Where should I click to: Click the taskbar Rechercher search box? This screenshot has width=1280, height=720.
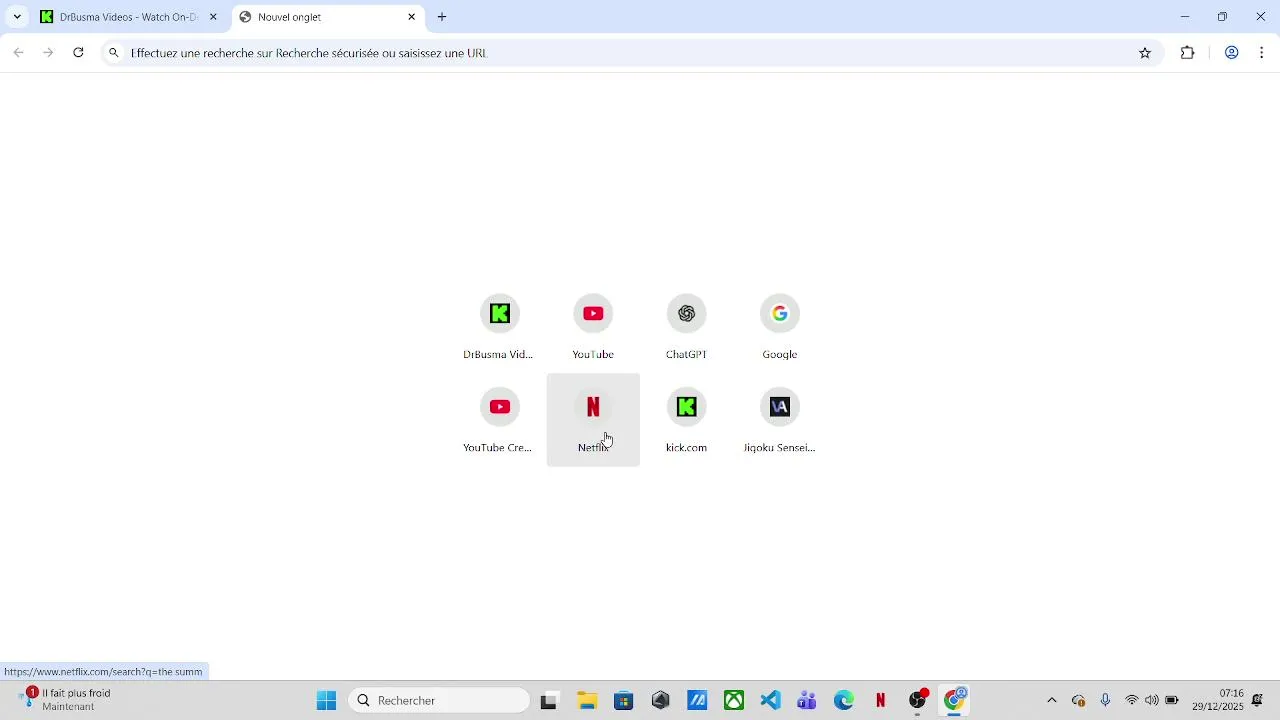[439, 701]
